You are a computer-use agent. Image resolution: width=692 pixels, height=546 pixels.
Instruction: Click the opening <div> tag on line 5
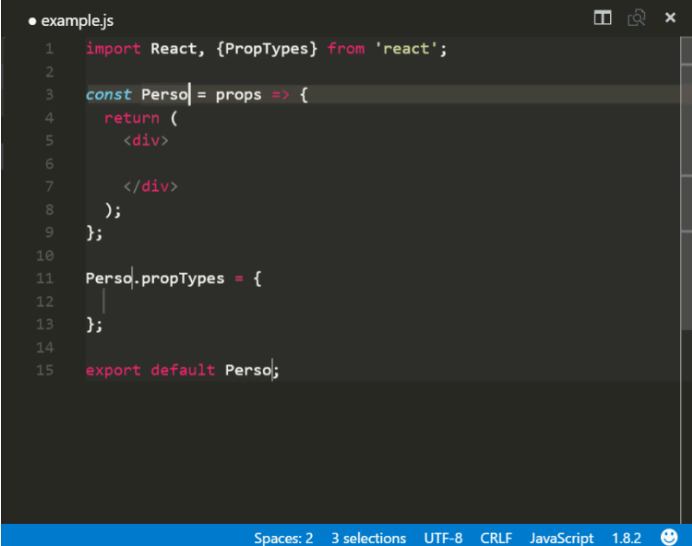point(146,140)
